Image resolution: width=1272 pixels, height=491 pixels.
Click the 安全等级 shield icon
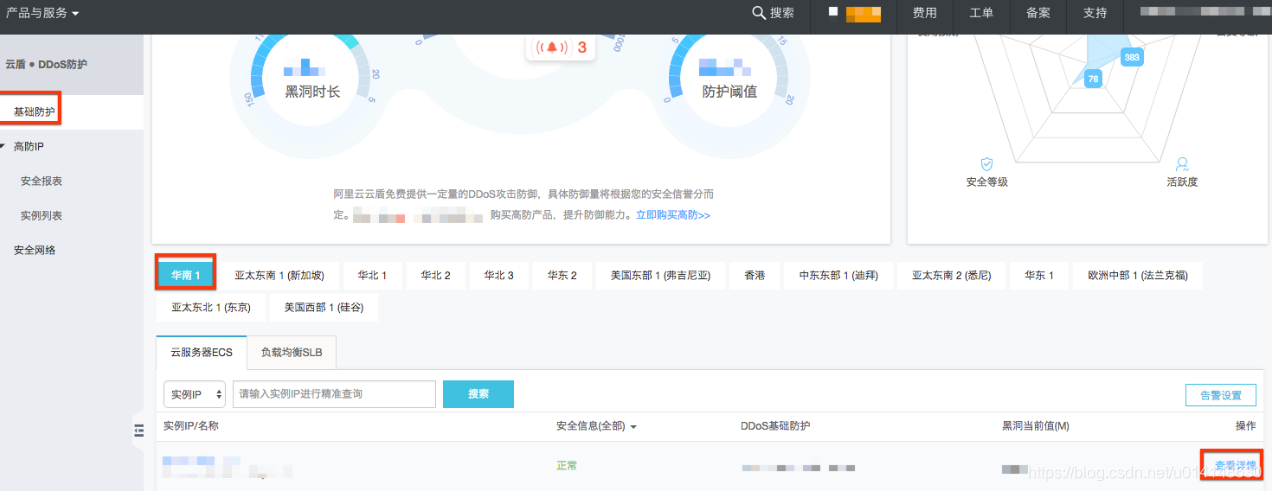[x=986, y=164]
